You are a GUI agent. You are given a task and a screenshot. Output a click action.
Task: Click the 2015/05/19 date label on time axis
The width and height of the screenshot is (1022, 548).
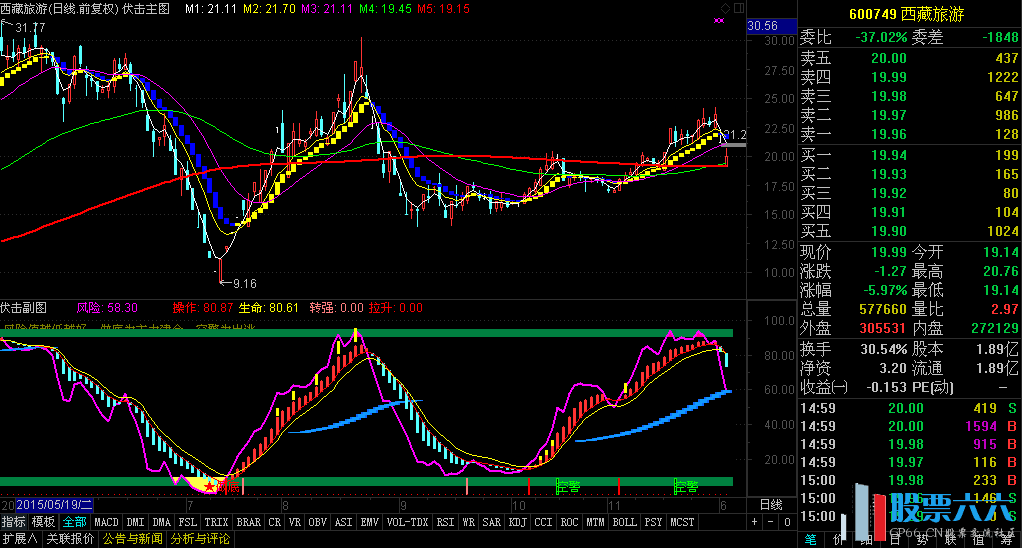pyautogui.click(x=55, y=505)
